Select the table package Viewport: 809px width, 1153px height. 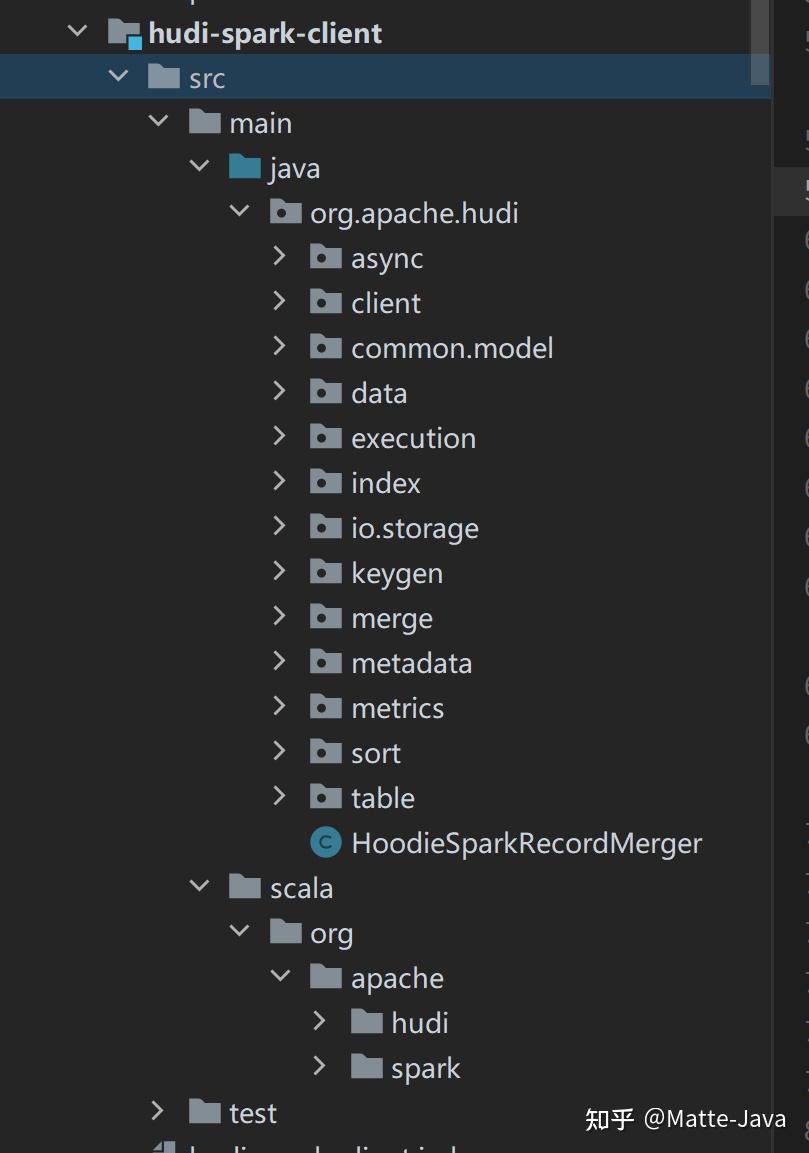382,798
